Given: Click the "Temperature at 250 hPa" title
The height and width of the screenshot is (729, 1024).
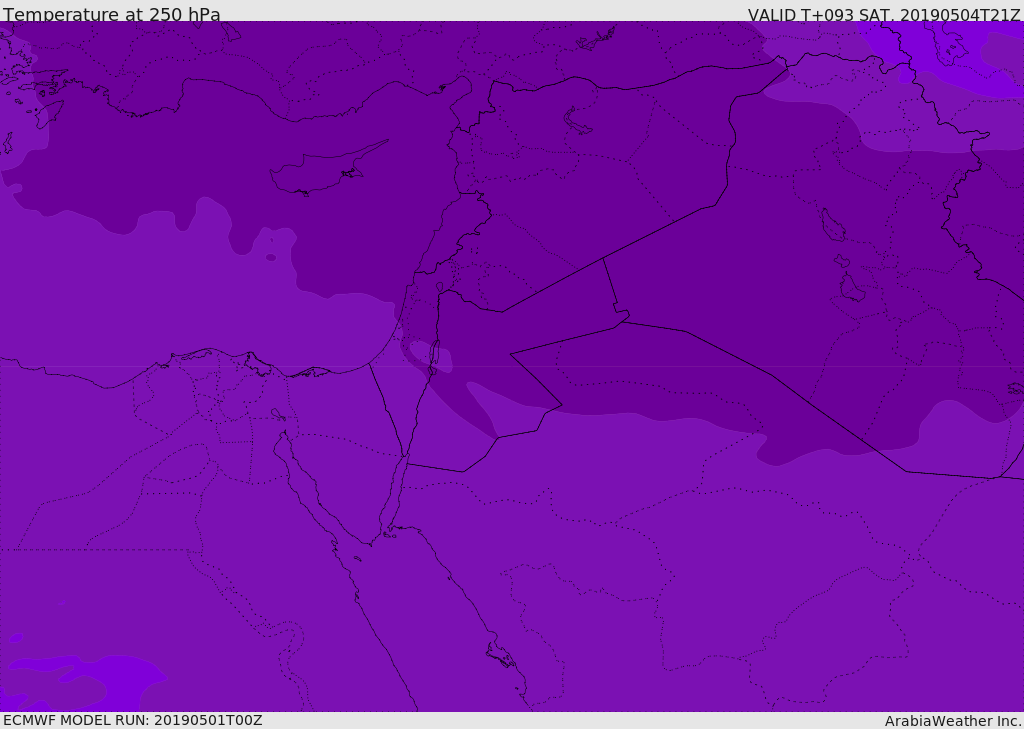Looking at the screenshot, I should click(112, 15).
